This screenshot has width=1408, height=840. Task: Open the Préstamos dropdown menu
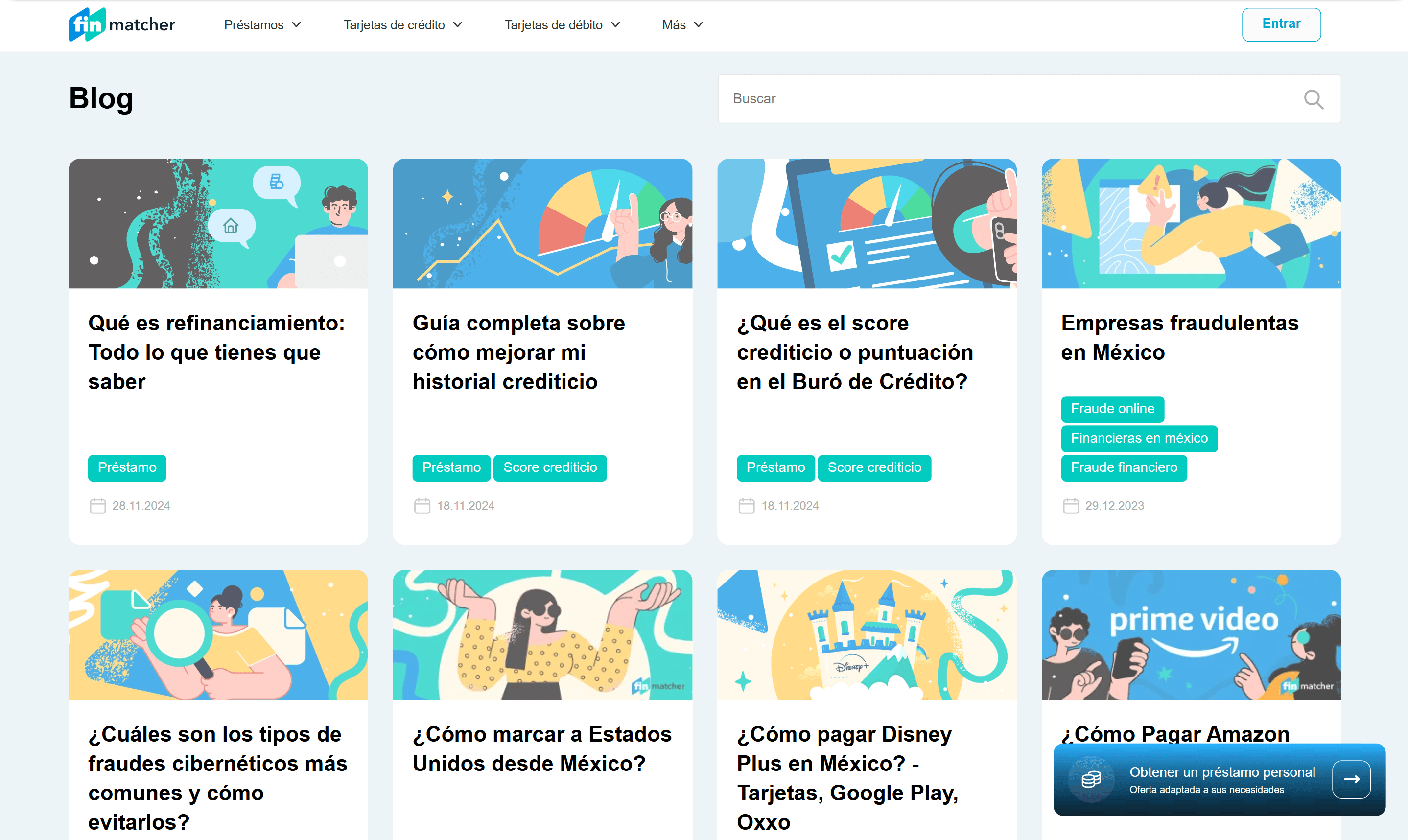coord(261,24)
